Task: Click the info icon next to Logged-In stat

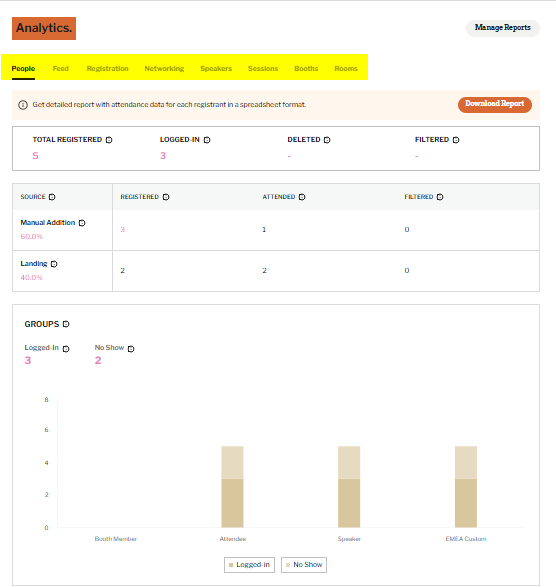Action: point(207,140)
